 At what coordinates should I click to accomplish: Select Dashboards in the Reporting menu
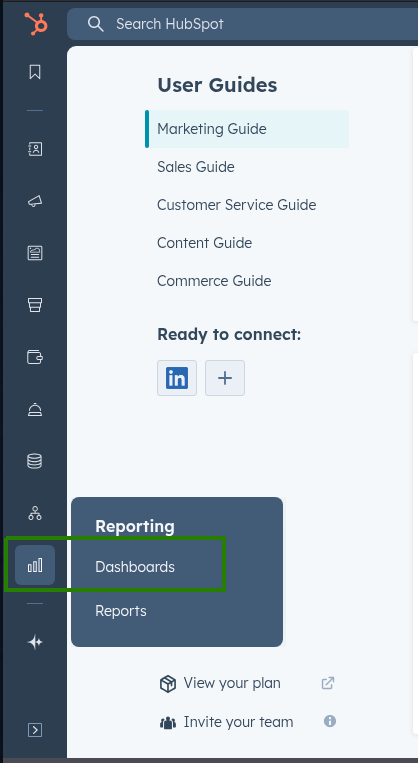click(135, 567)
